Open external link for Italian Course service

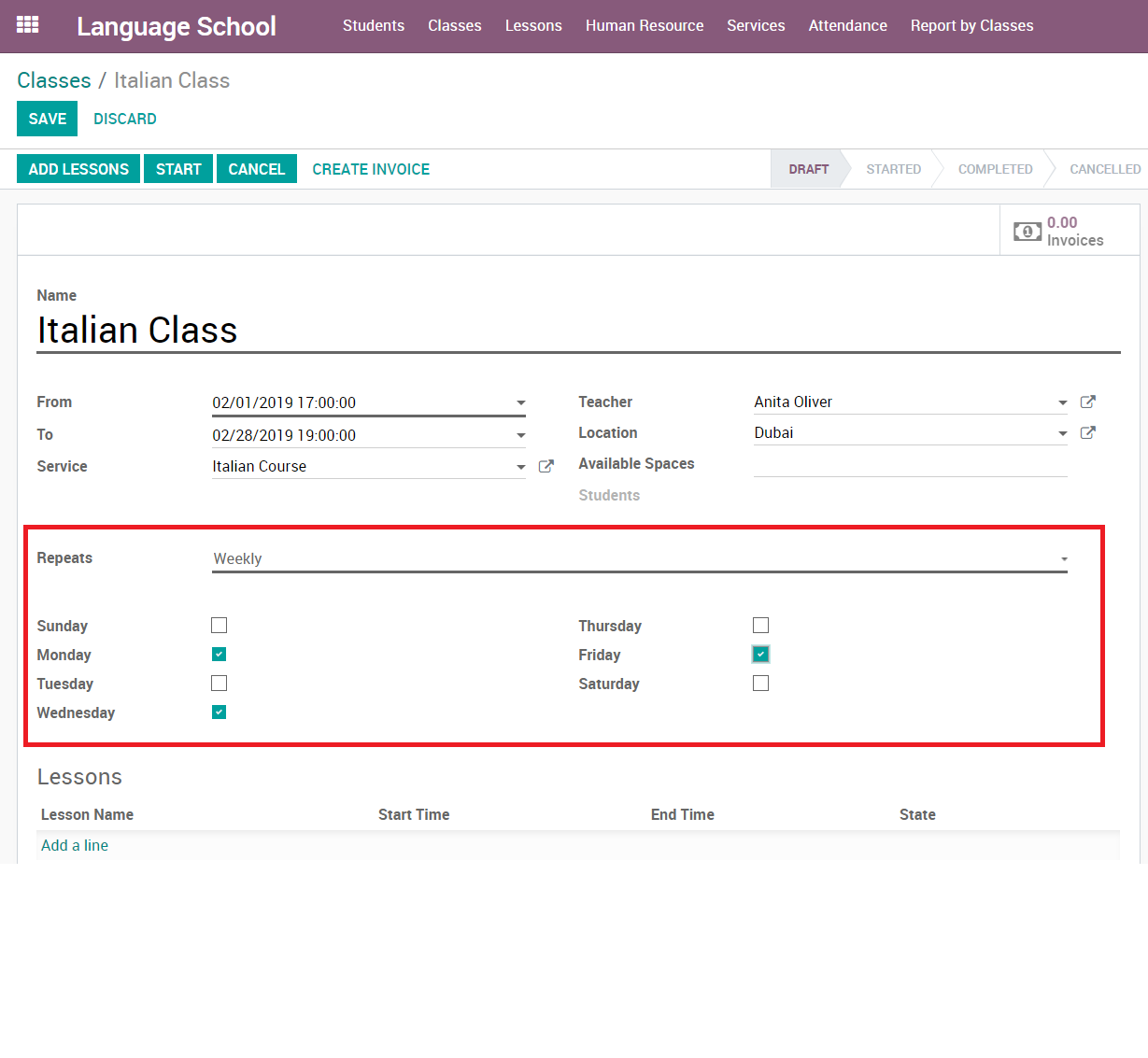(x=546, y=466)
